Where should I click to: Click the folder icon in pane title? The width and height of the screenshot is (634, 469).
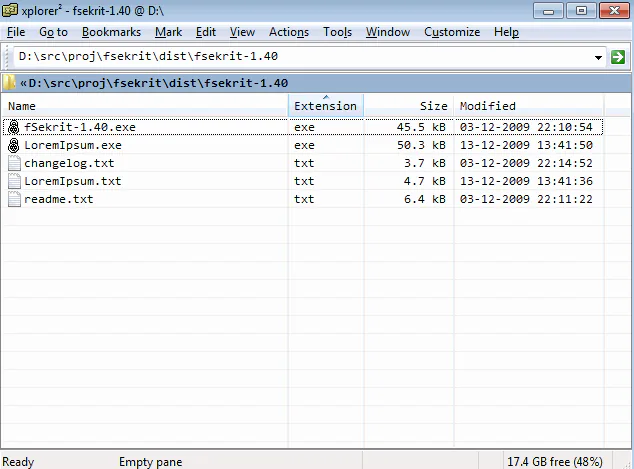click(x=9, y=82)
